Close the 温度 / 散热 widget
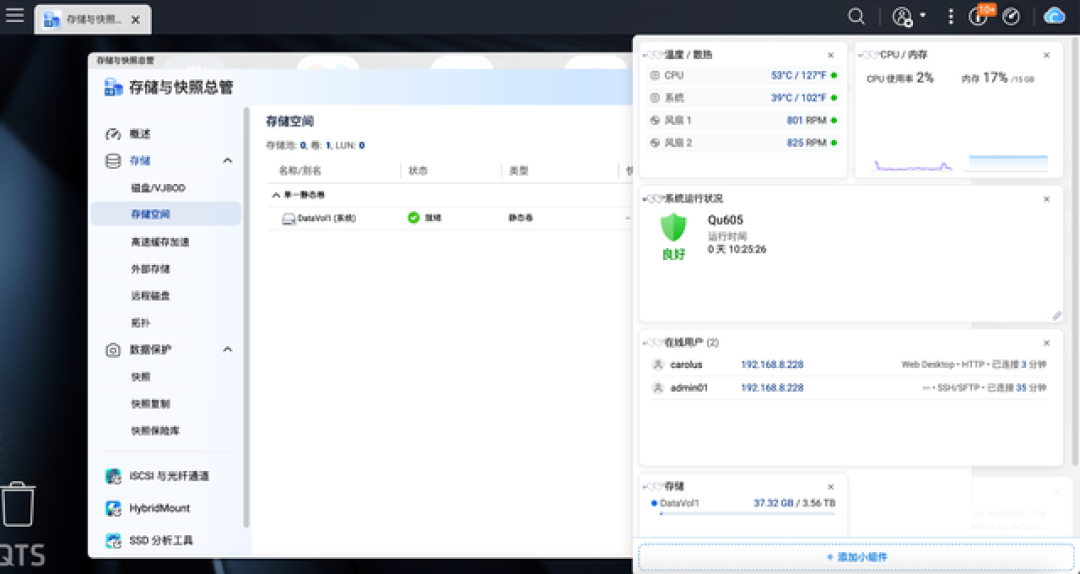 831,55
